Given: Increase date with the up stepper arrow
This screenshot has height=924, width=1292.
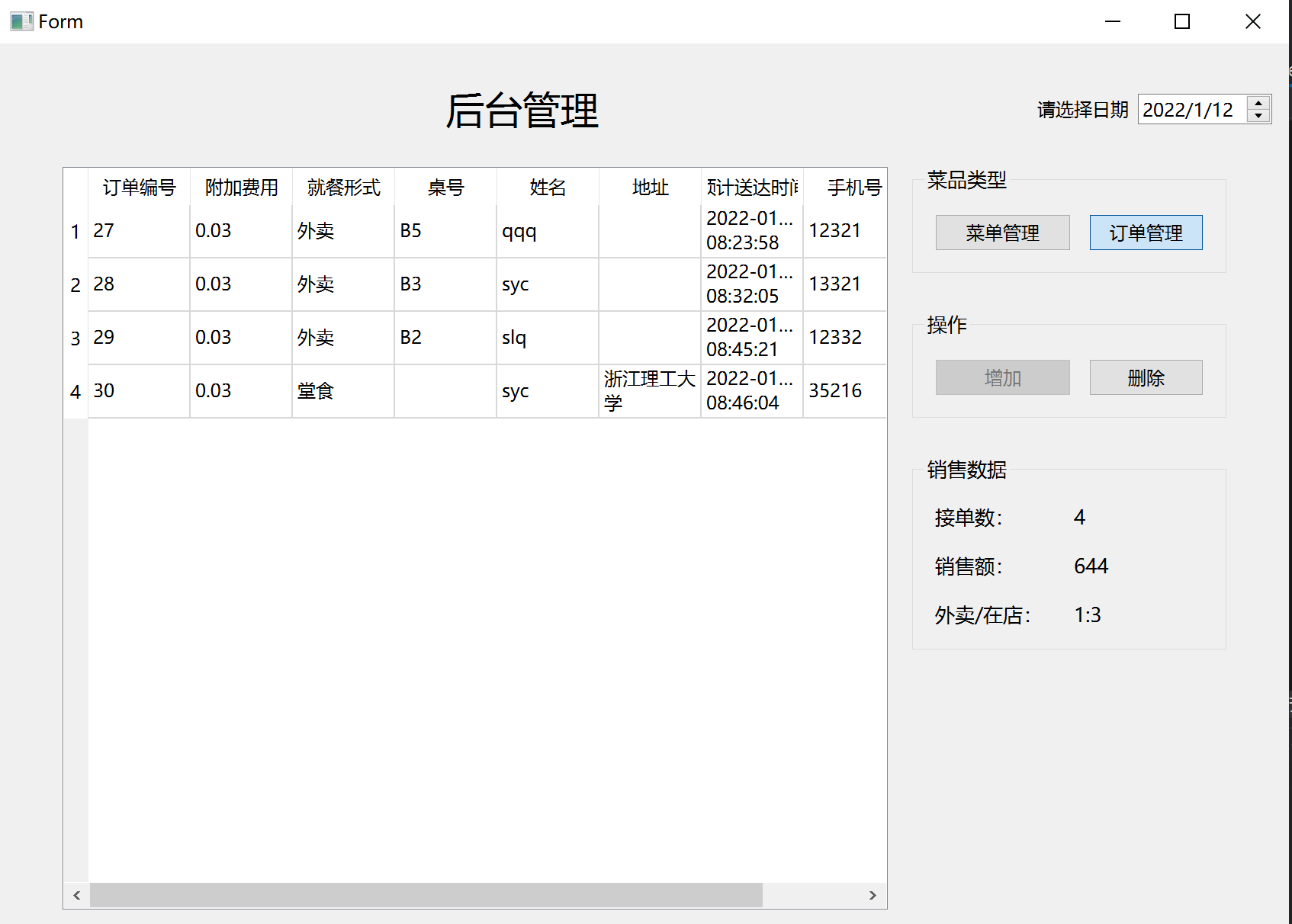Looking at the screenshot, I should pyautogui.click(x=1258, y=102).
